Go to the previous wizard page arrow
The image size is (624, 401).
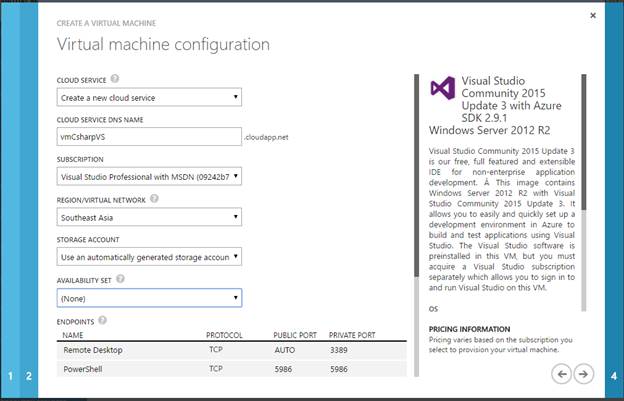(562, 374)
